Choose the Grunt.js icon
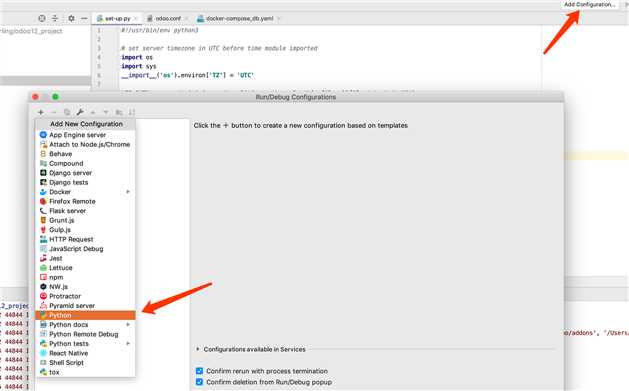 43,220
